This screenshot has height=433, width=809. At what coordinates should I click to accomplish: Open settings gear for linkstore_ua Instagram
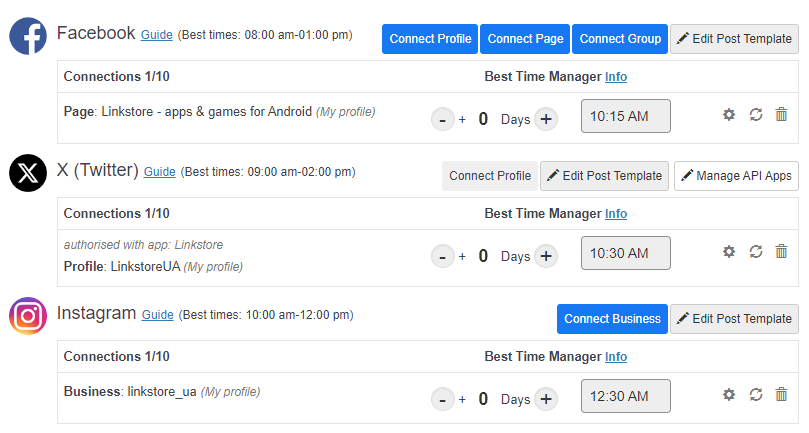coord(729,395)
